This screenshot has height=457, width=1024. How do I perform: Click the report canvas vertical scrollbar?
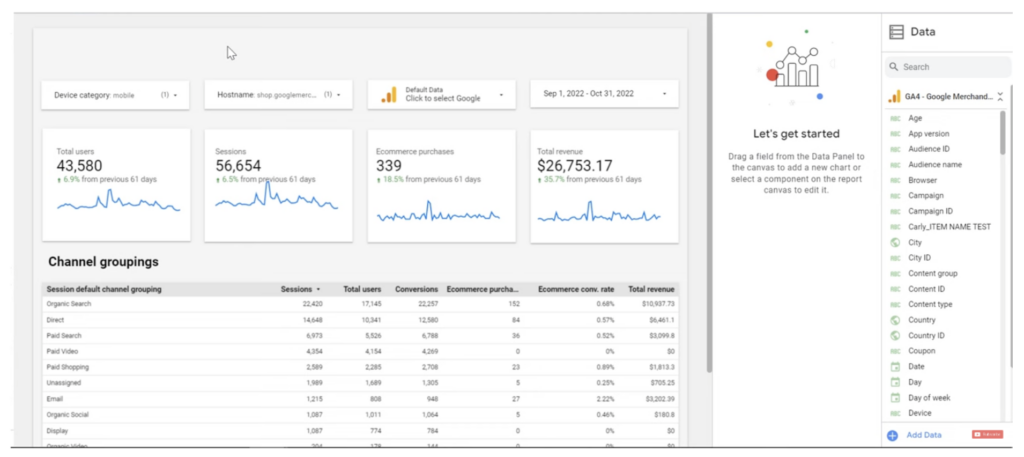[x=709, y=193]
